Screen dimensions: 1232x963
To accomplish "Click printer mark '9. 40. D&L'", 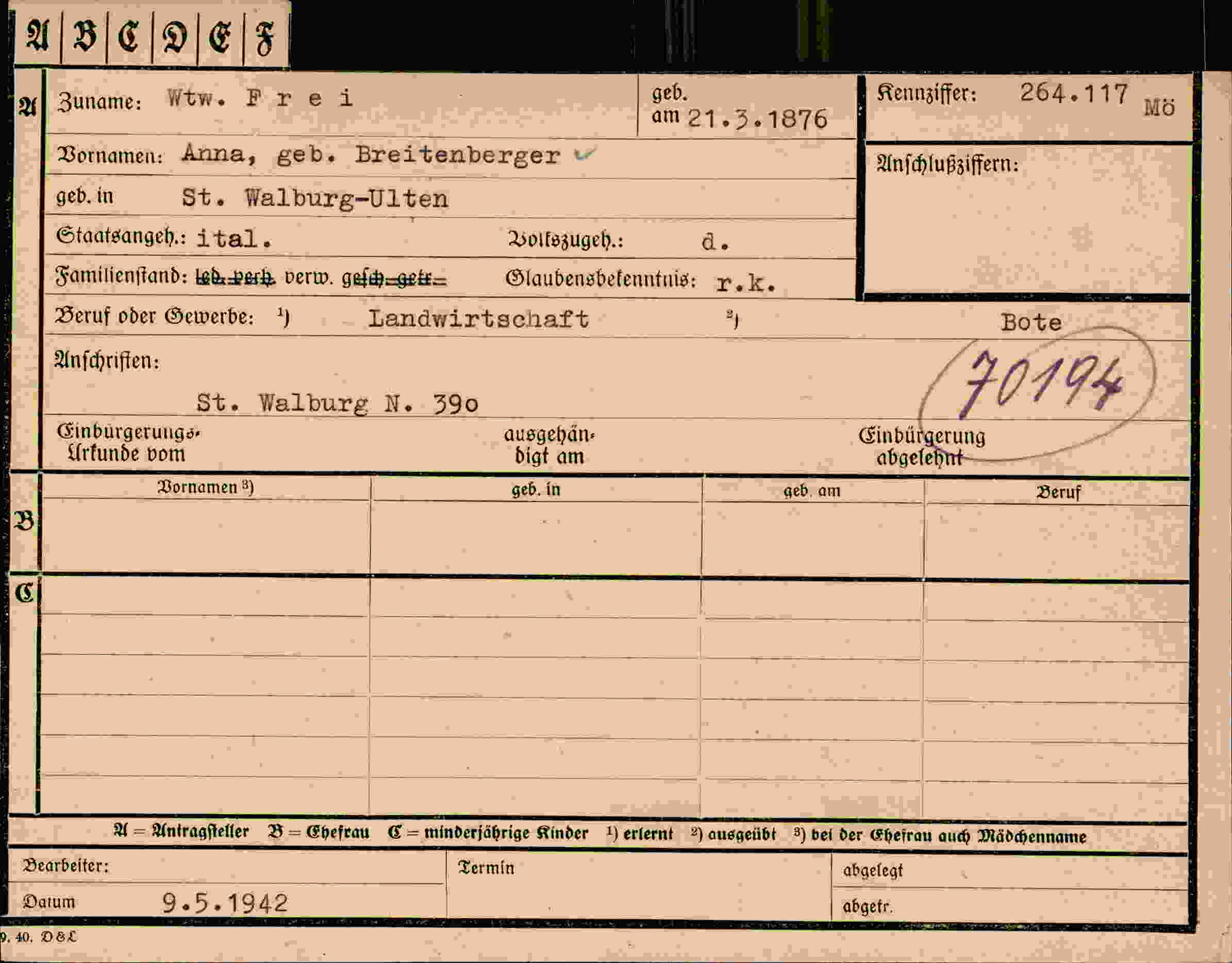I will click(x=38, y=938).
